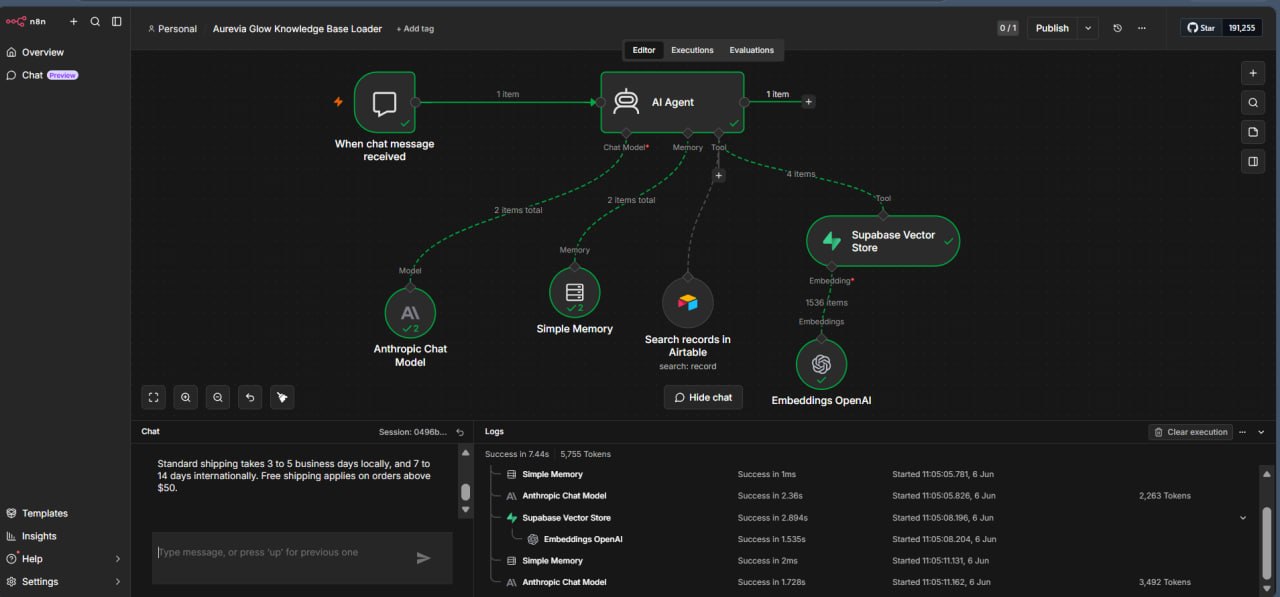
Task: Open Insights in the sidebar
Action: pos(65,536)
